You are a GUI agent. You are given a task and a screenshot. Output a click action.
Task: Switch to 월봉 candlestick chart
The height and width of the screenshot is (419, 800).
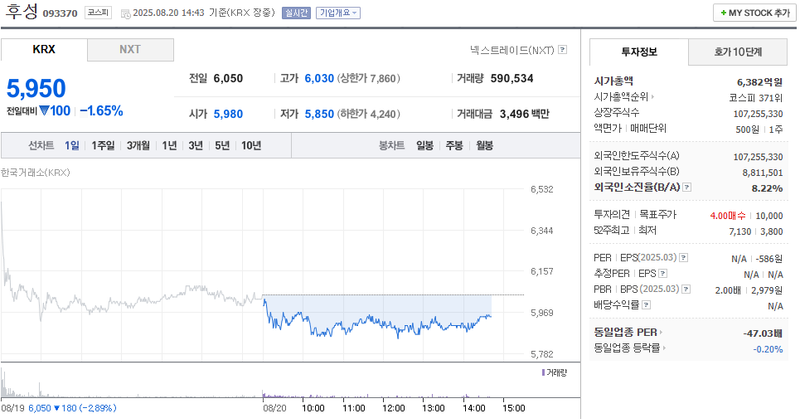point(484,145)
